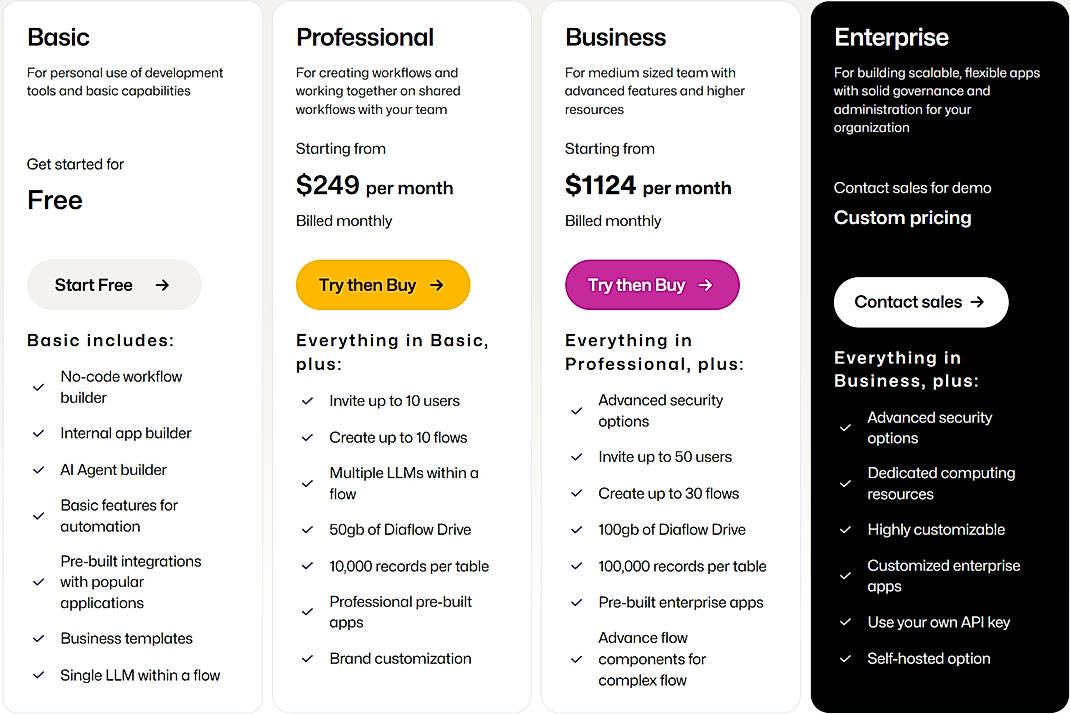Click the $249 per month price text

(374, 185)
